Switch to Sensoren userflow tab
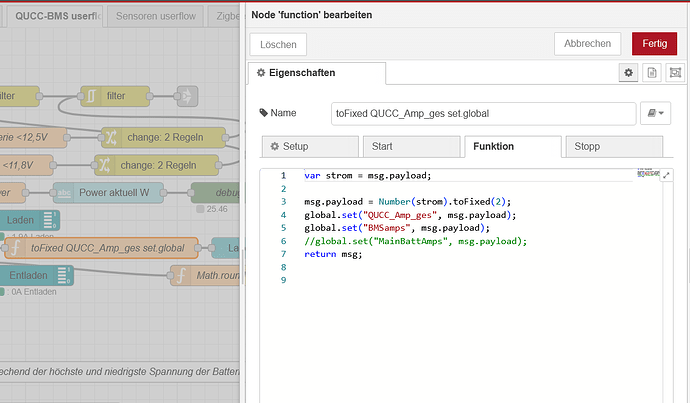Image resolution: width=690 pixels, height=403 pixels. click(155, 16)
